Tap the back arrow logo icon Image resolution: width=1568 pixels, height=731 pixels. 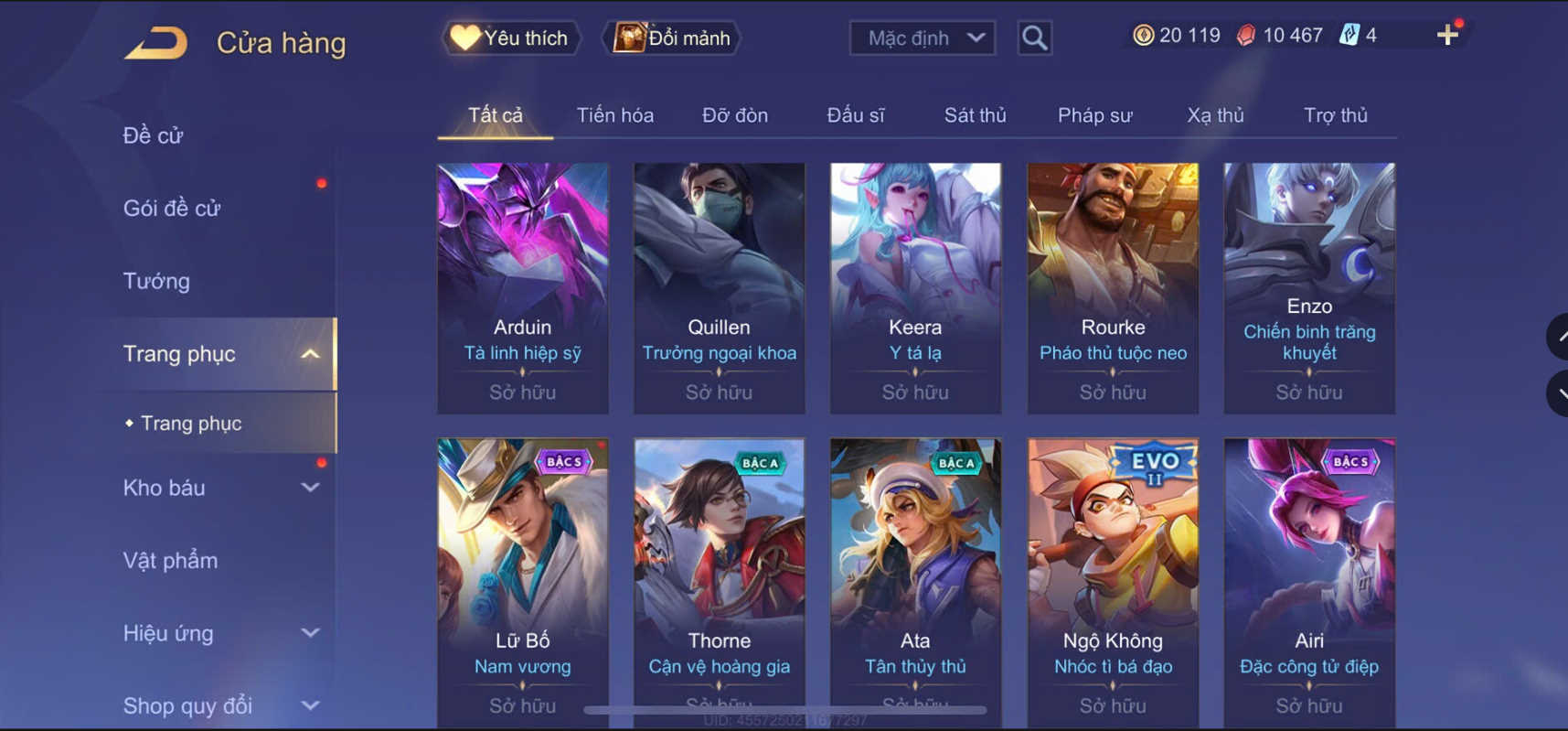click(156, 43)
